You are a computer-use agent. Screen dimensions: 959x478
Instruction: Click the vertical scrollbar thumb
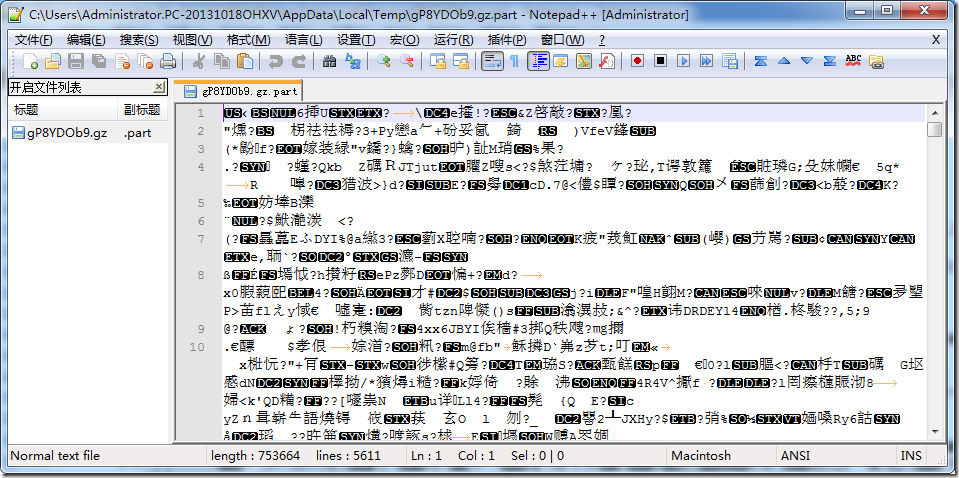[x=934, y=130]
